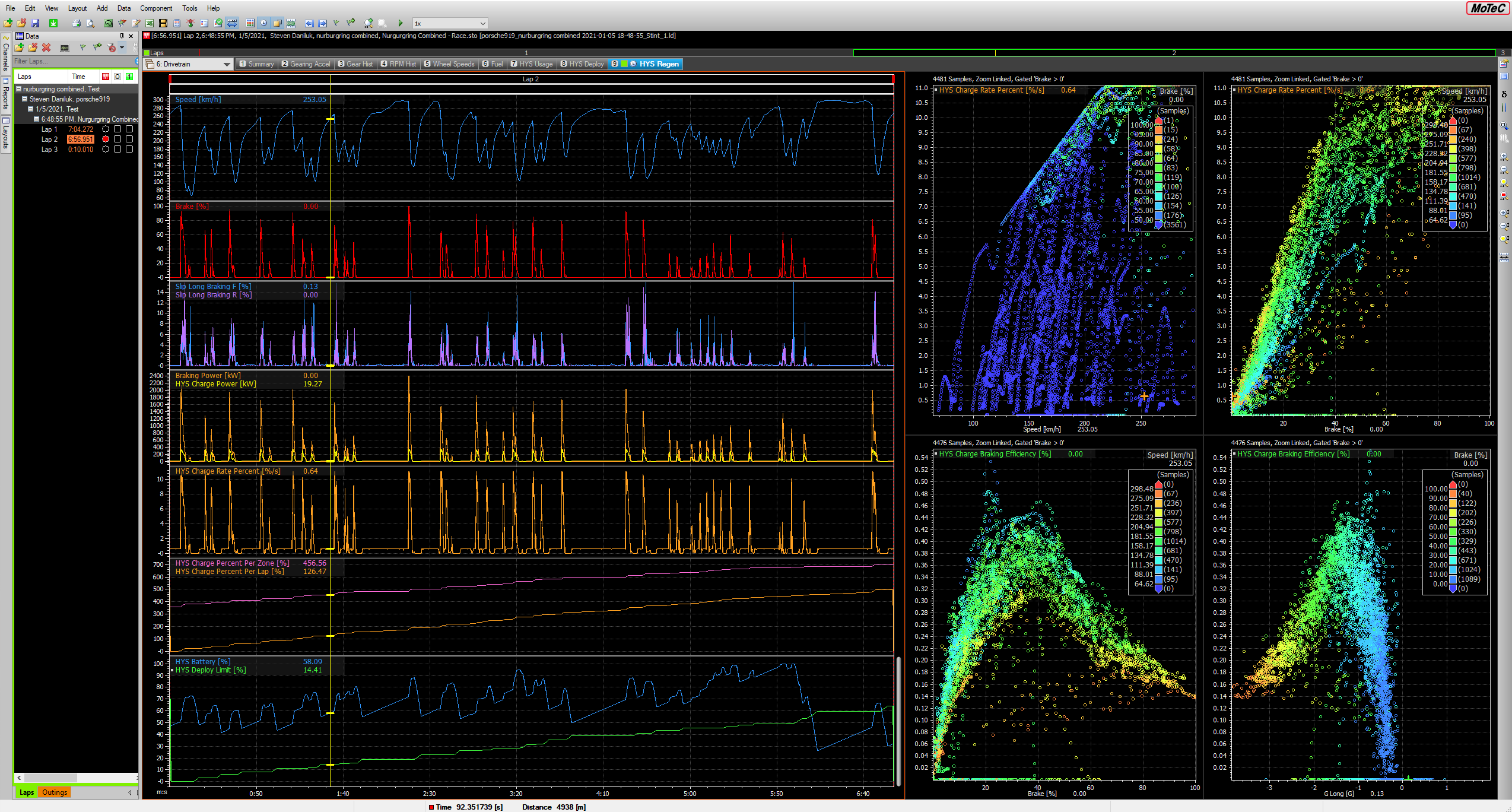The image size is (1512, 812).
Task: Collapse the Steven Daniluk, porsche919 tree node
Action: pos(25,99)
